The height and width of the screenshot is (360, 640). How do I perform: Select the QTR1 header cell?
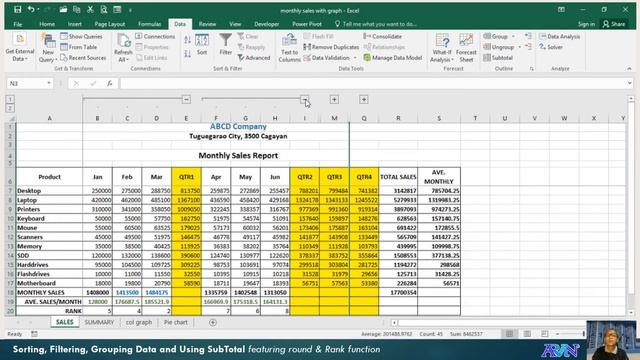(x=186, y=177)
